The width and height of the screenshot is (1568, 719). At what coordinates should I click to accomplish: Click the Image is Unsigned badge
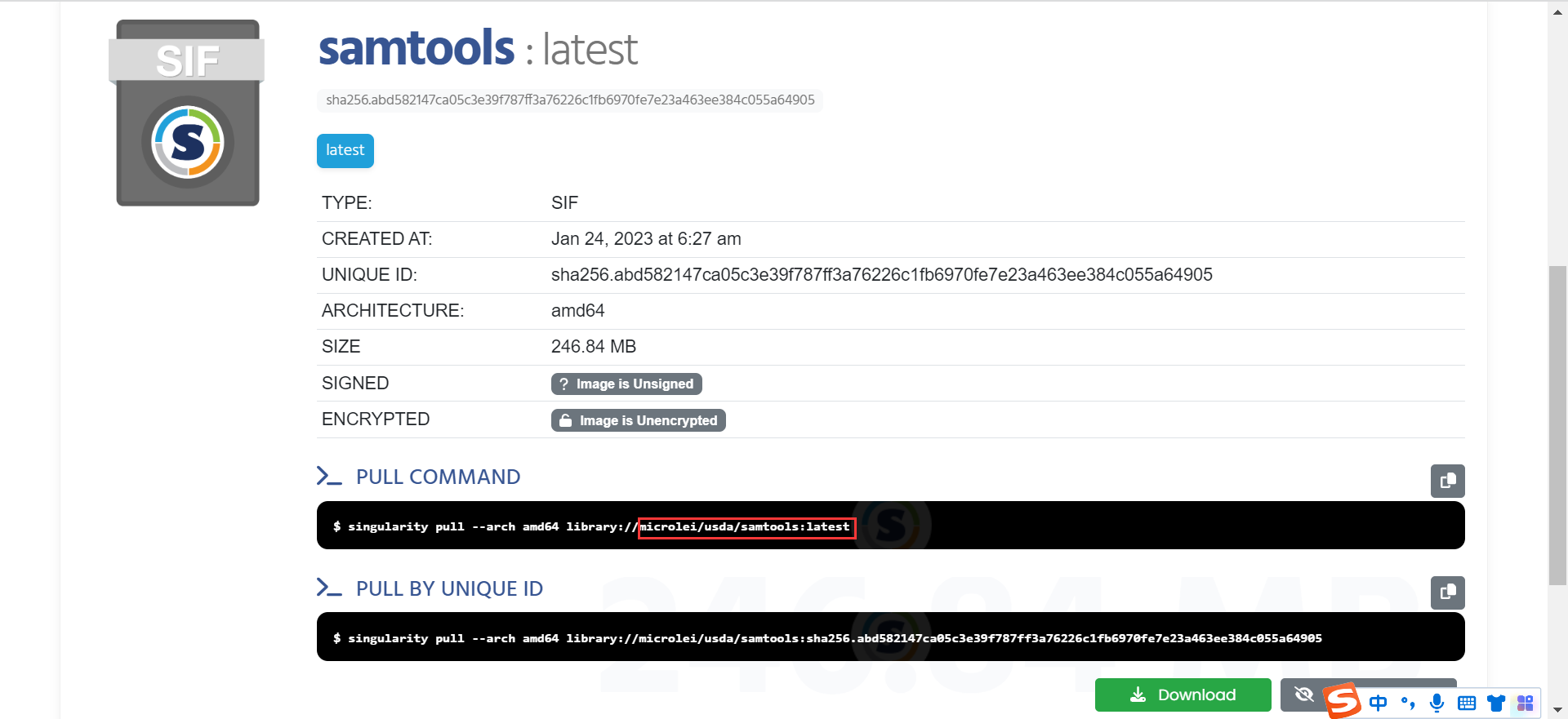click(x=626, y=384)
